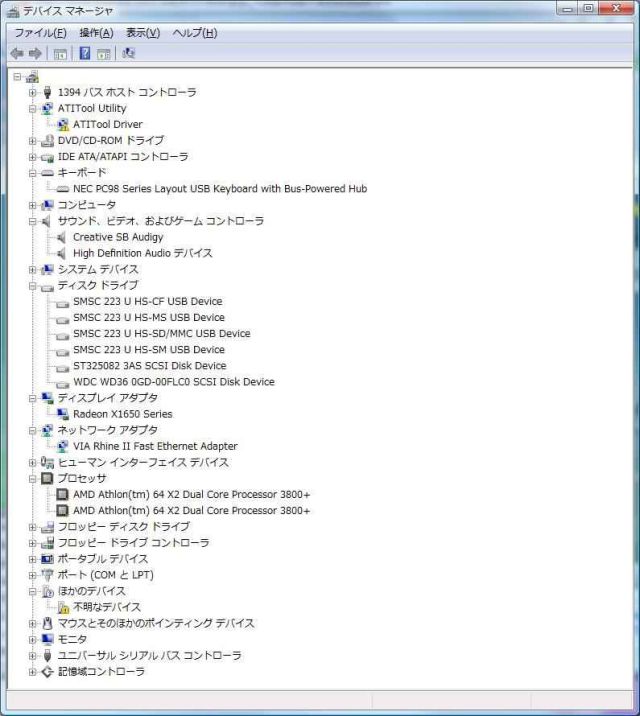
Task: Expand the 1394 バス ホスト コントローラ node
Action: 33,93
